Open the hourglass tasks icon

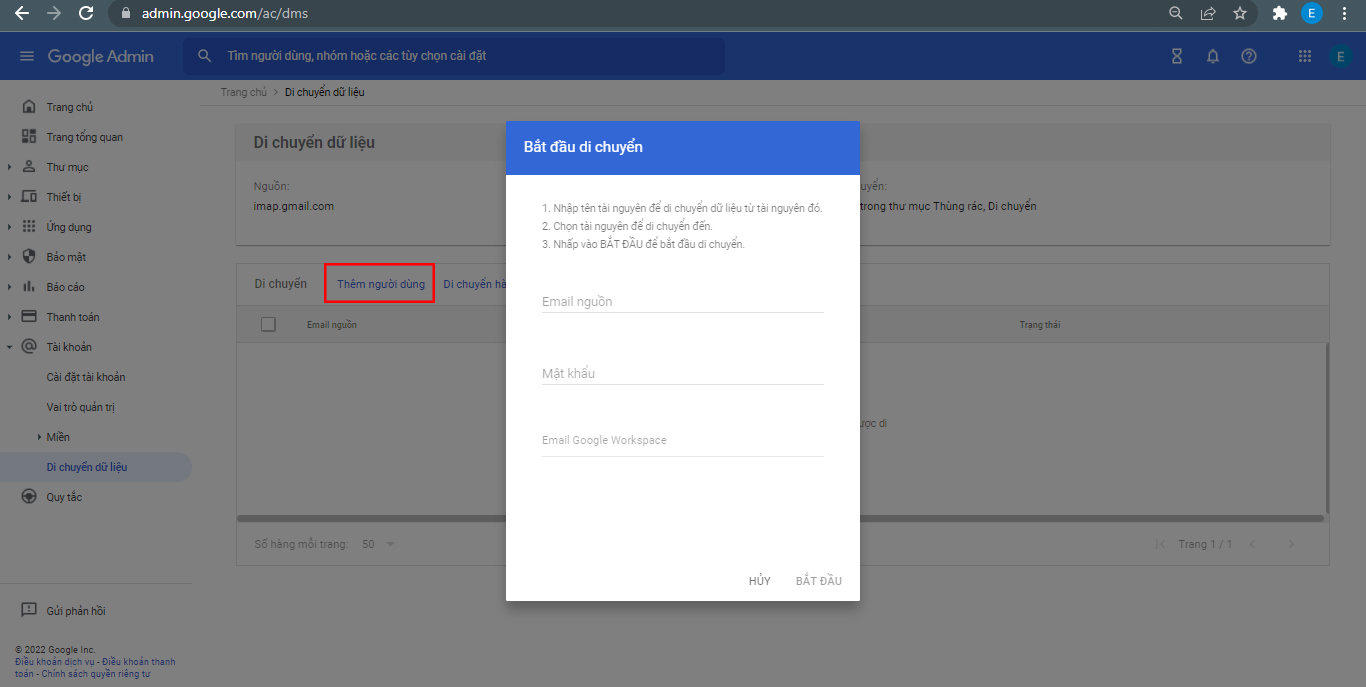pyautogui.click(x=1177, y=56)
